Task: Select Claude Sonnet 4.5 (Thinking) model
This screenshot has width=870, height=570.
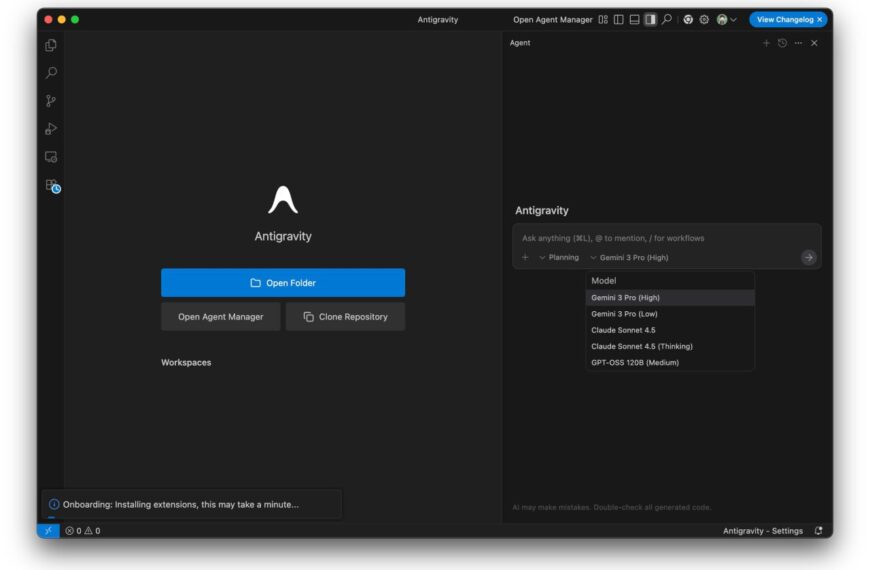Action: (670, 346)
